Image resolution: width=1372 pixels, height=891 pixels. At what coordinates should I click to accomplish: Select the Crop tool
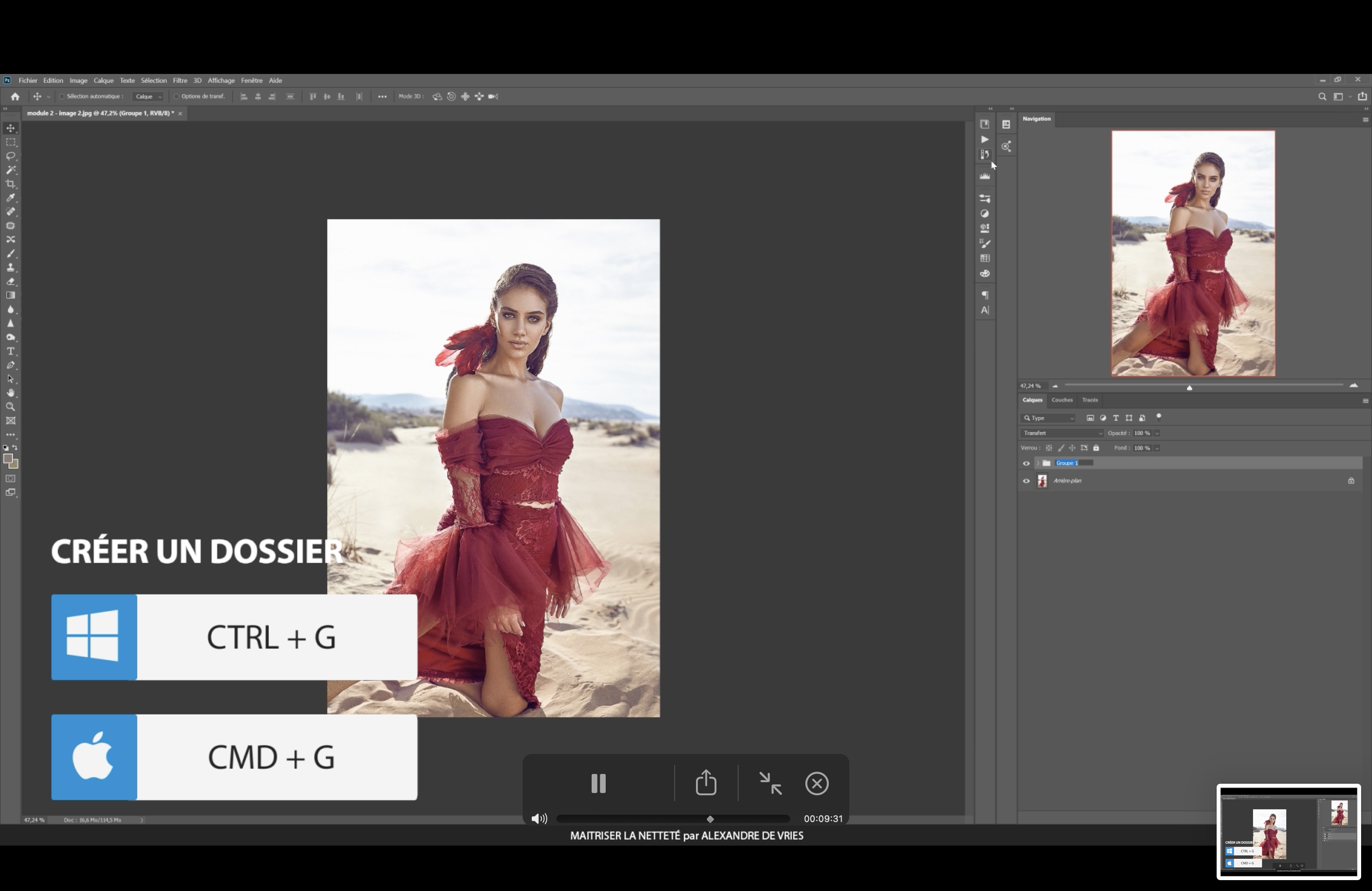(10, 184)
